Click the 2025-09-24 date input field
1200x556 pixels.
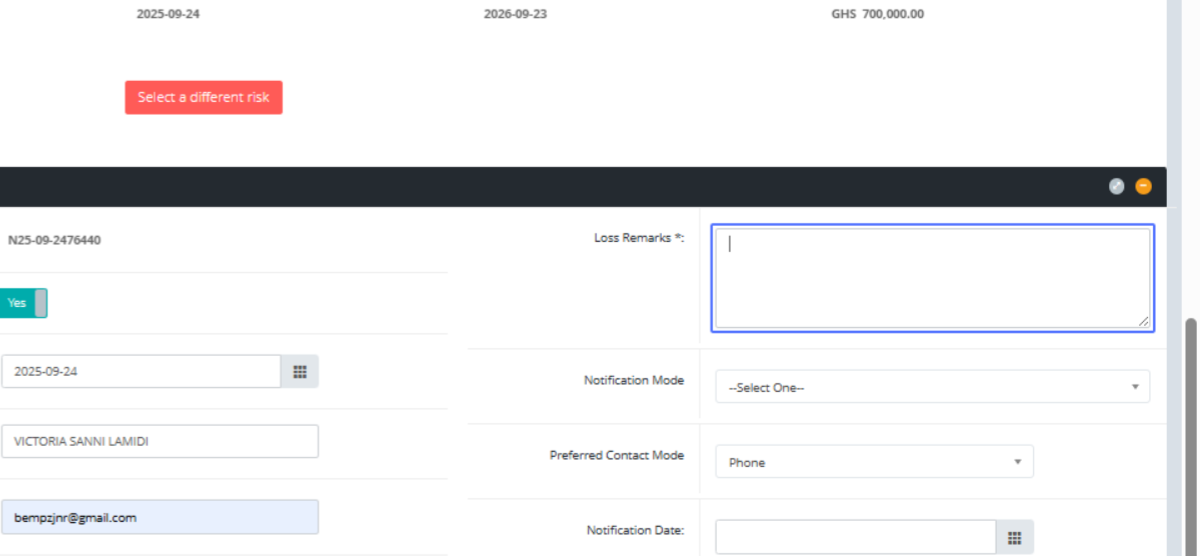[x=141, y=371]
